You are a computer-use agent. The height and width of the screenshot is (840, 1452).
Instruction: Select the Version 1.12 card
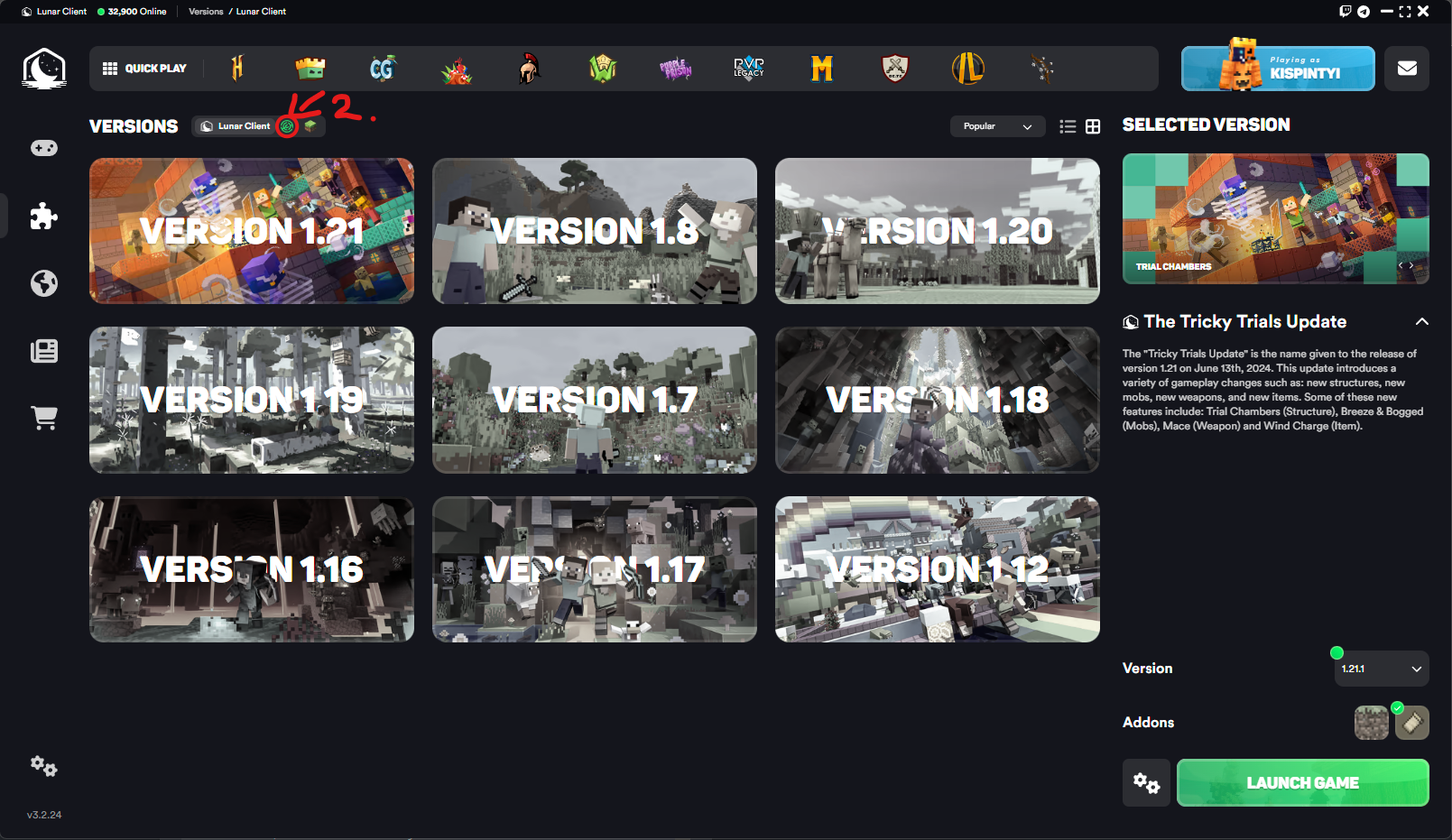[x=938, y=569]
